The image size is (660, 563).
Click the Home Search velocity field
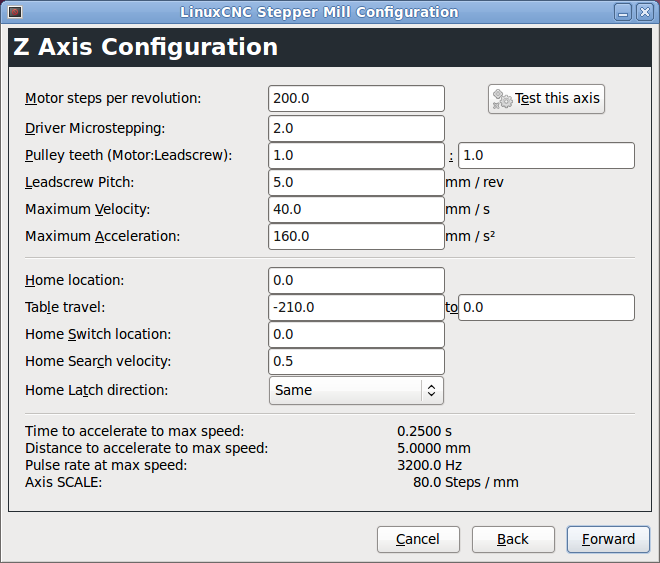(x=356, y=362)
